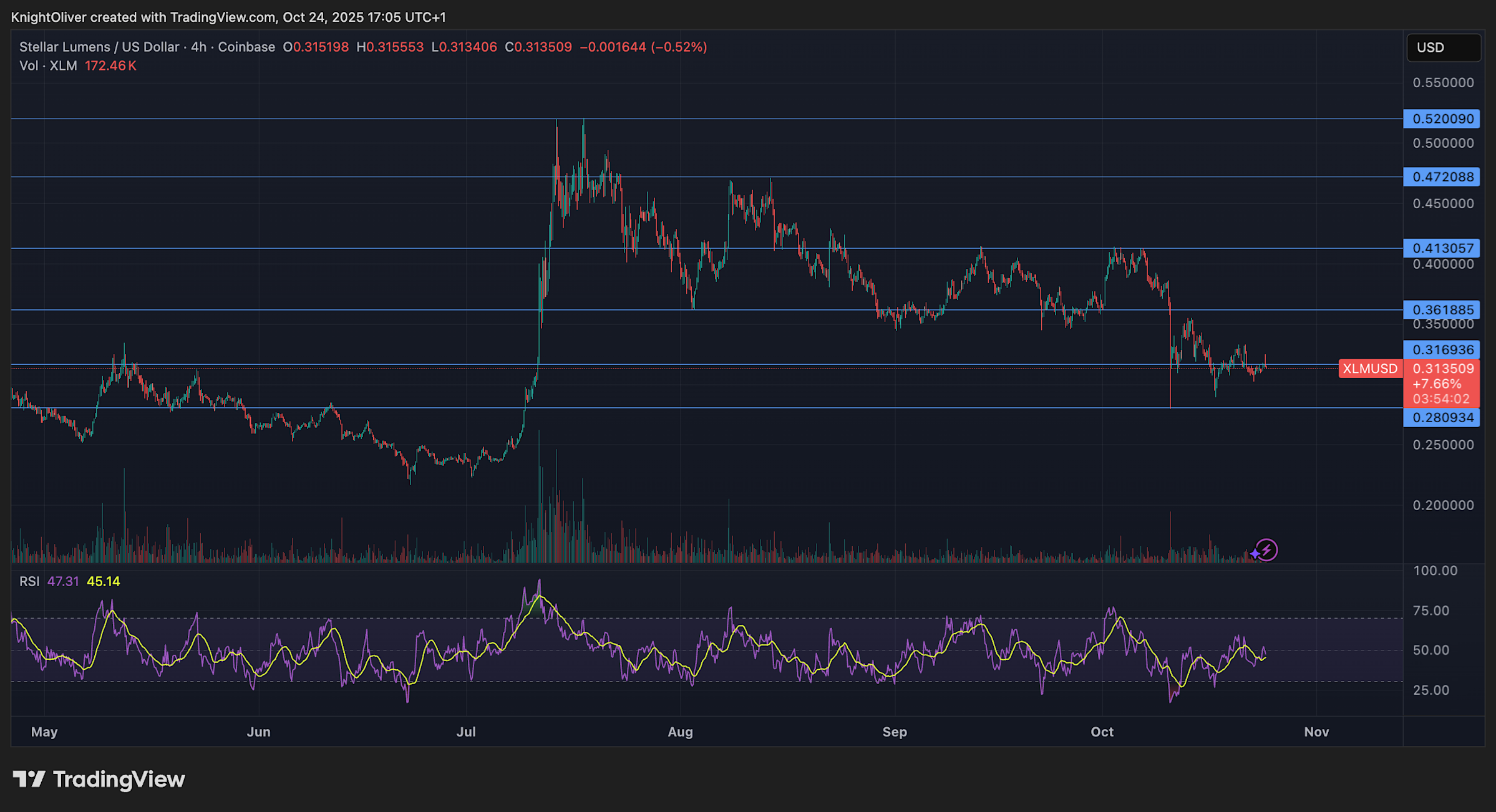Viewport: 1496px width, 812px height.
Task: Click the Oct label on the time axis
Action: point(1102,732)
